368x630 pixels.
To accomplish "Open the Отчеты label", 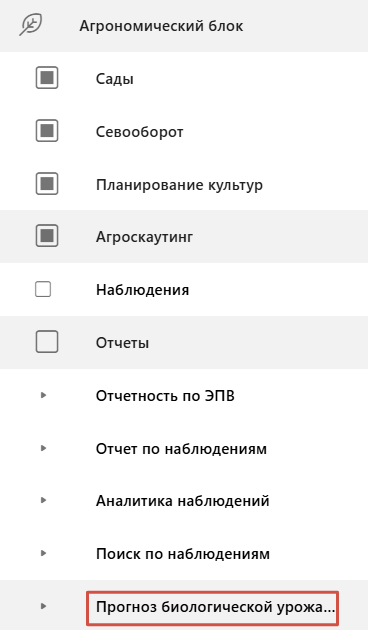I will (x=122, y=343).
